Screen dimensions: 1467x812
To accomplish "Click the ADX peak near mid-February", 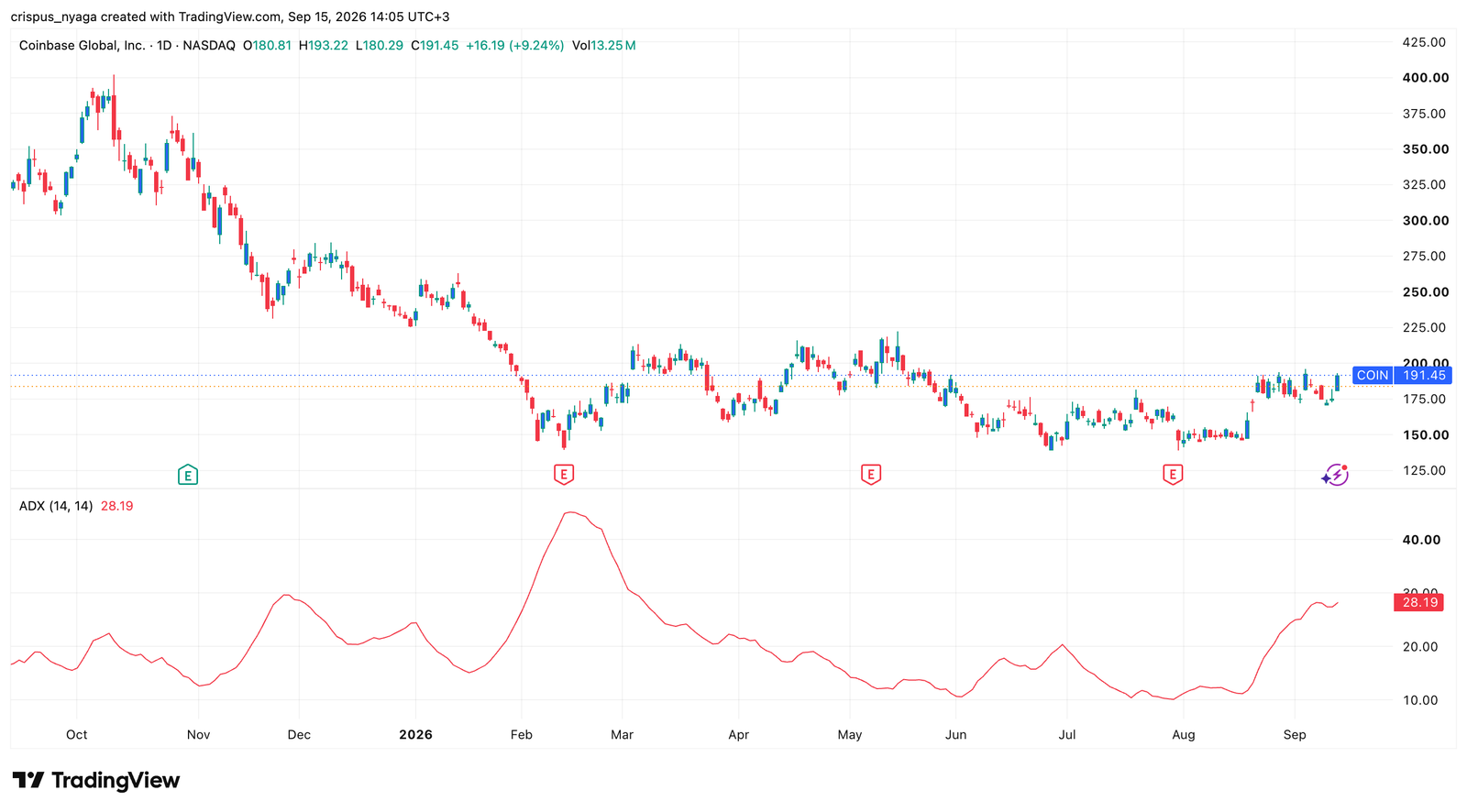I will [x=569, y=512].
